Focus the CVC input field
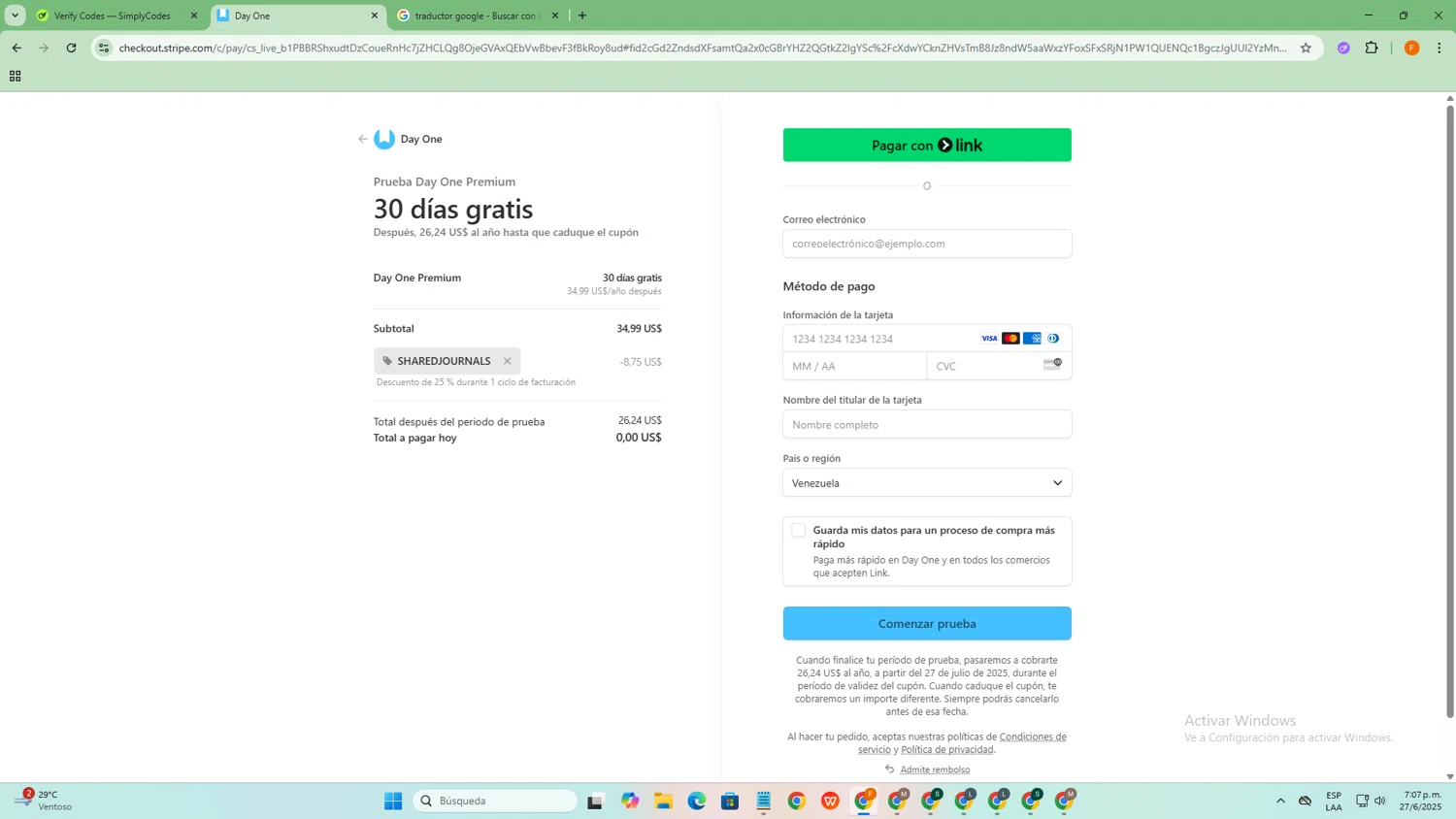Image resolution: width=1456 pixels, height=819 pixels. tap(999, 366)
